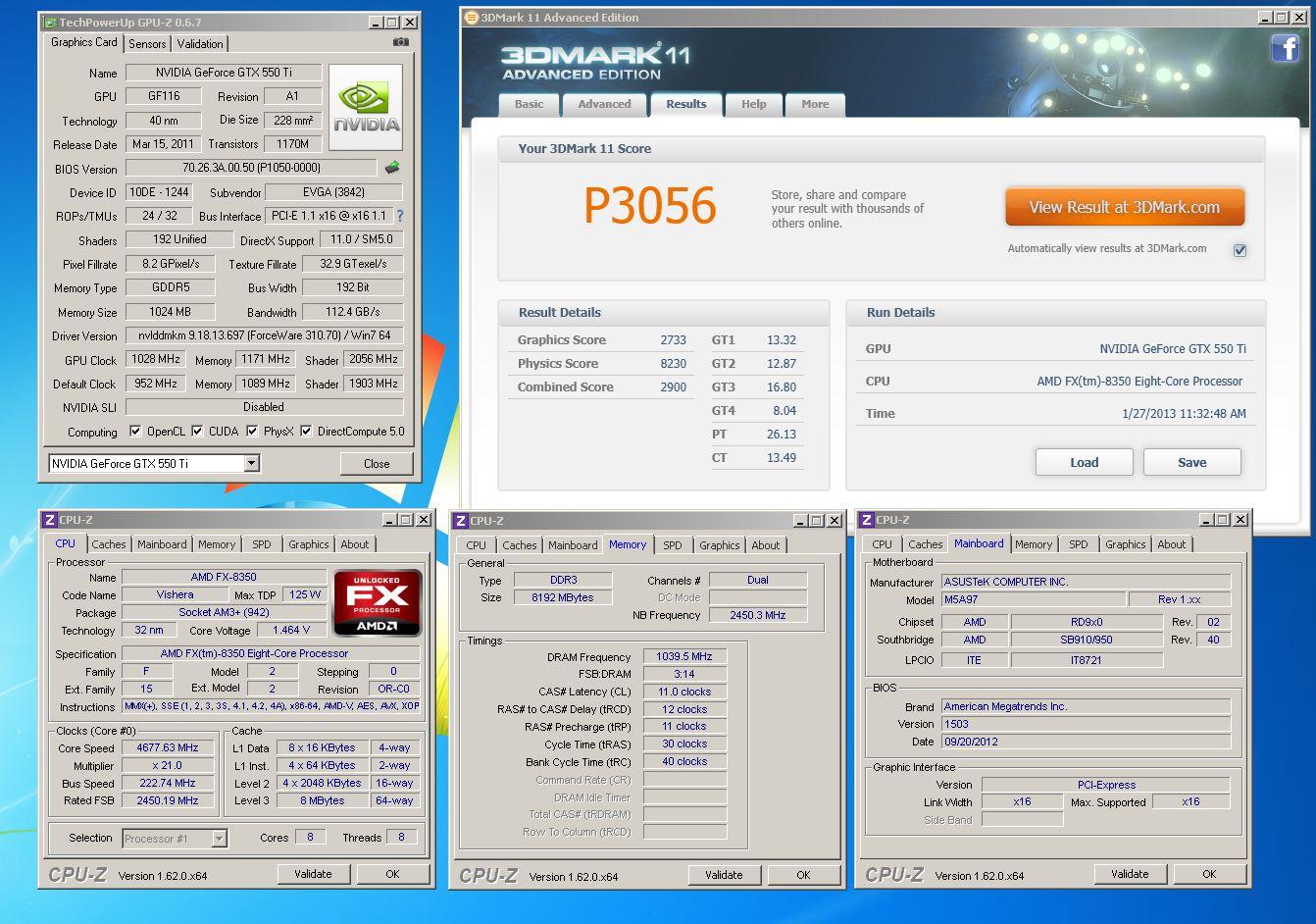Open the Mainboard tab in the Memory window

[x=573, y=545]
